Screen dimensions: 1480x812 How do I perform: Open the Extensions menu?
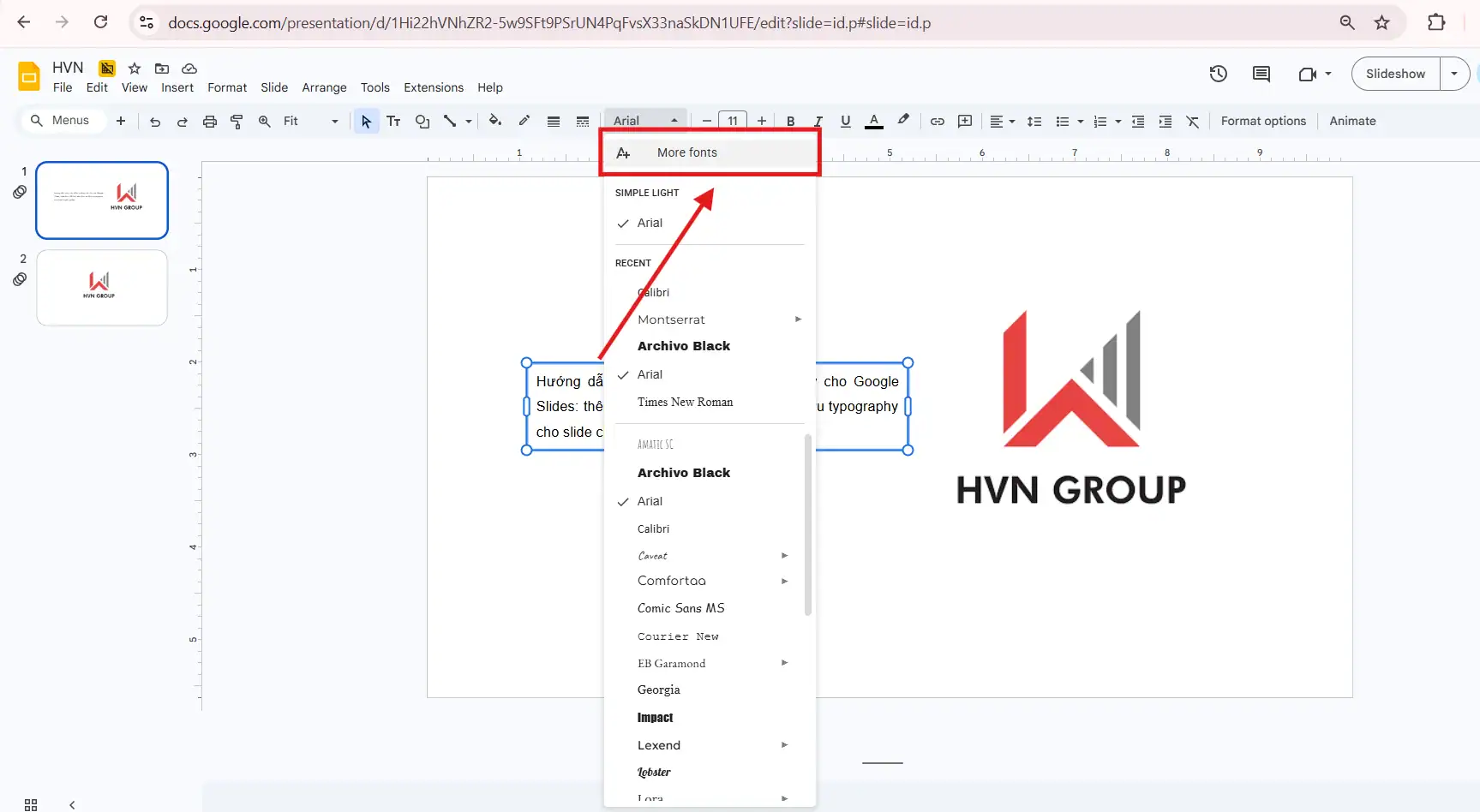click(x=433, y=87)
